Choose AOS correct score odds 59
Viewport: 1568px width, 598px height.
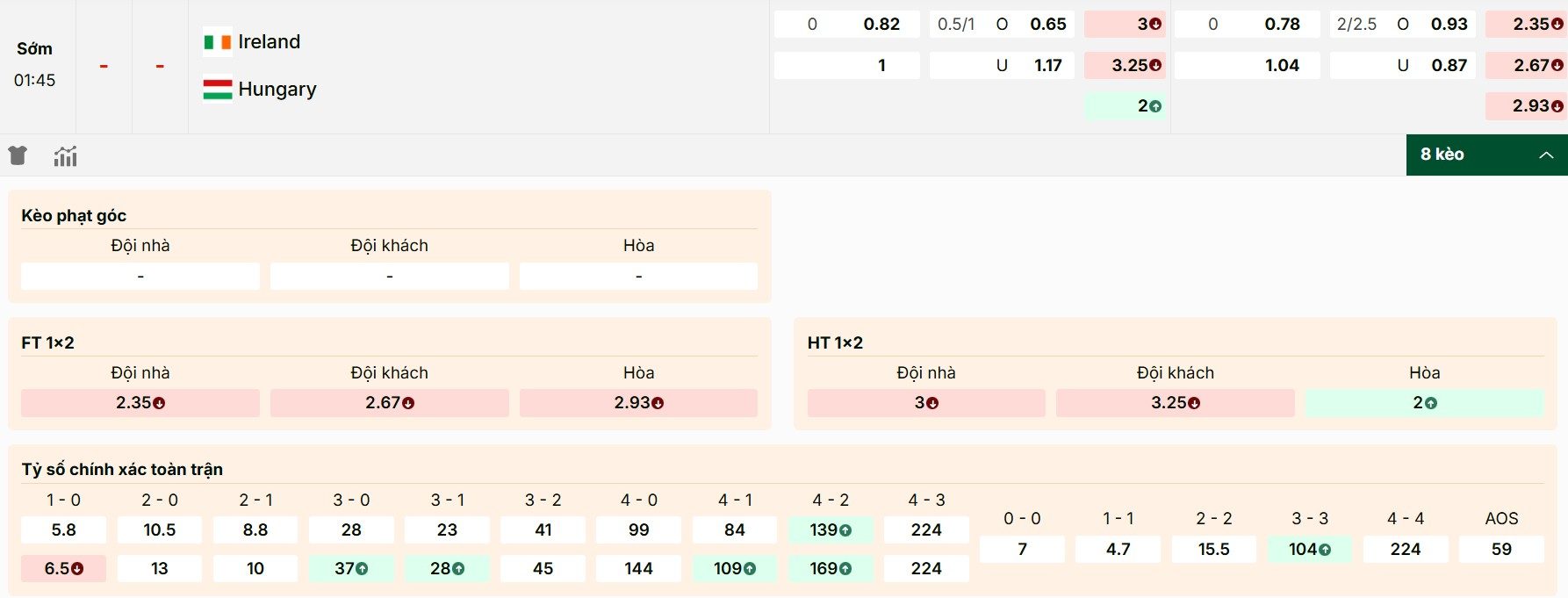[1501, 550]
